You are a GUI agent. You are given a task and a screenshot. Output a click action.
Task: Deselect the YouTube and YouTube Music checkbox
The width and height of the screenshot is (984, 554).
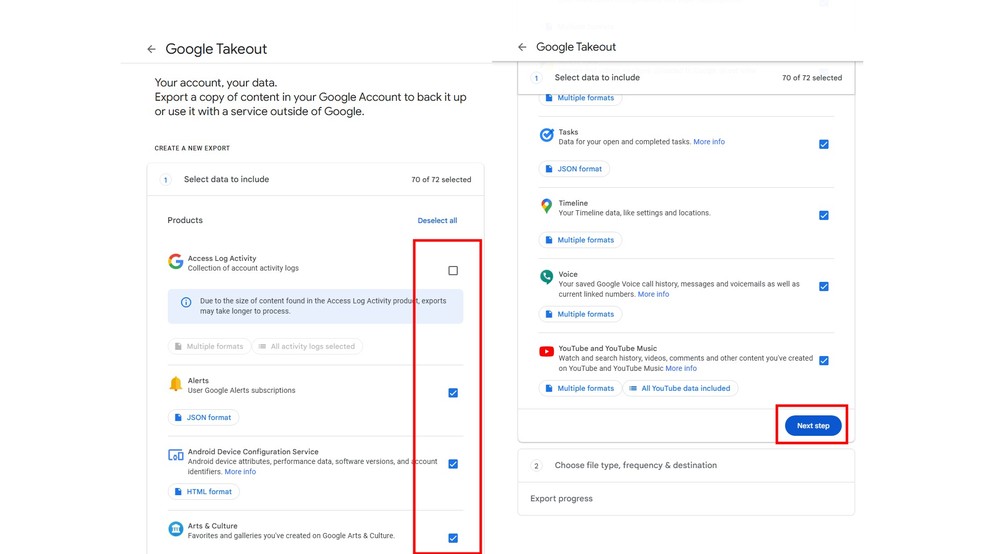tap(824, 361)
